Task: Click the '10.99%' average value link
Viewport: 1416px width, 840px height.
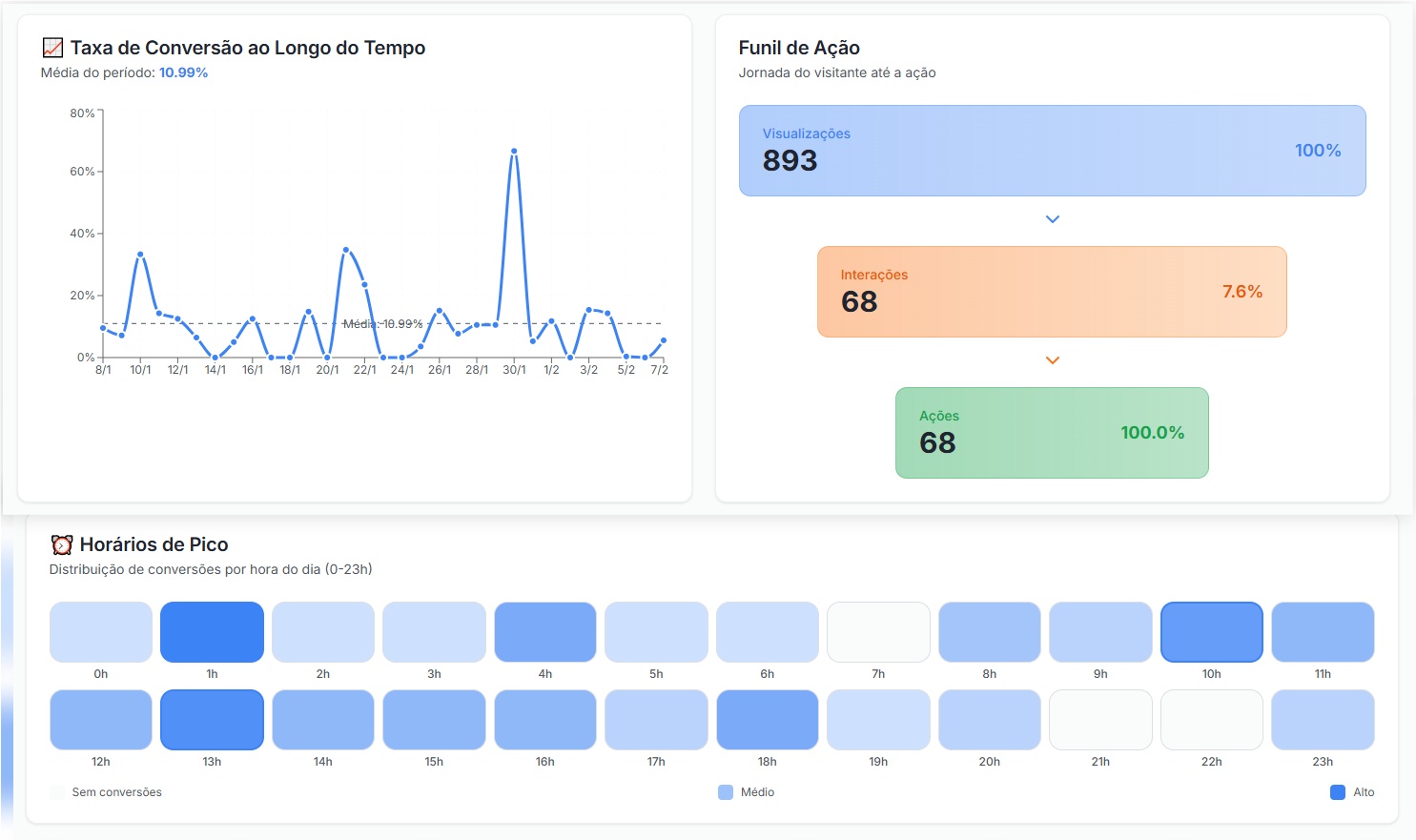Action: 183,71
